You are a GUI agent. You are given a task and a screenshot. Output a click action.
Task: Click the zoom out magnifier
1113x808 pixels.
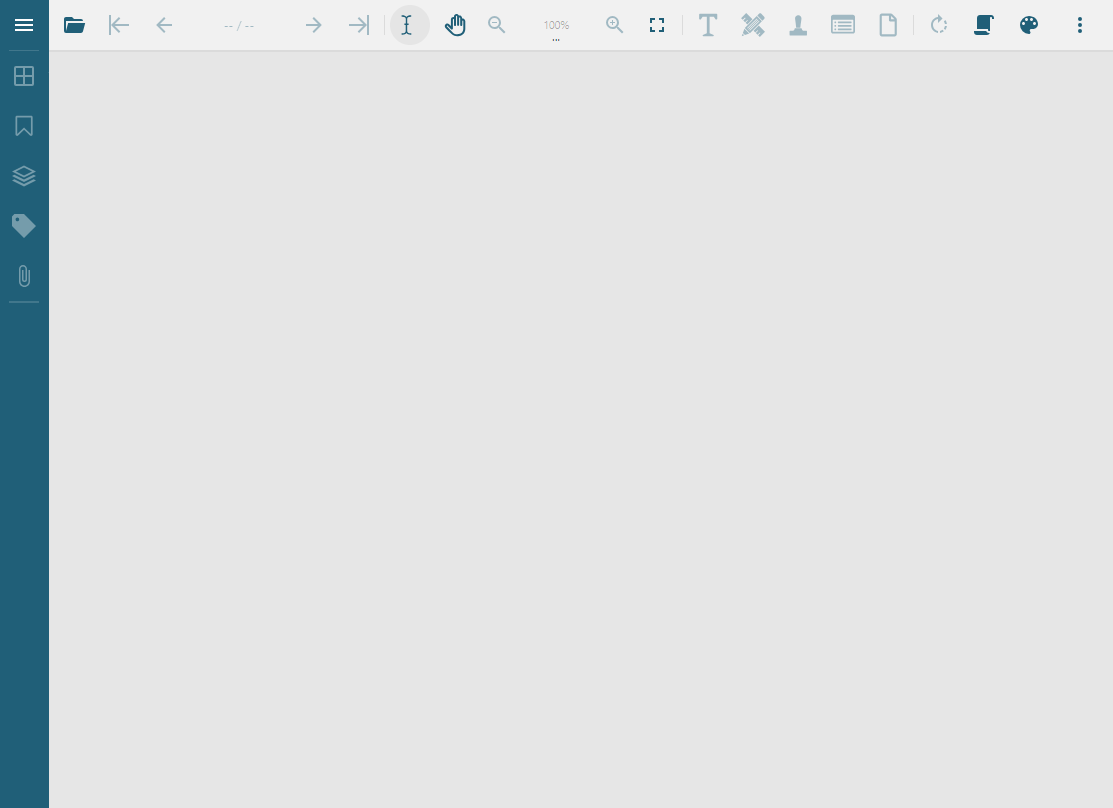coord(497,25)
